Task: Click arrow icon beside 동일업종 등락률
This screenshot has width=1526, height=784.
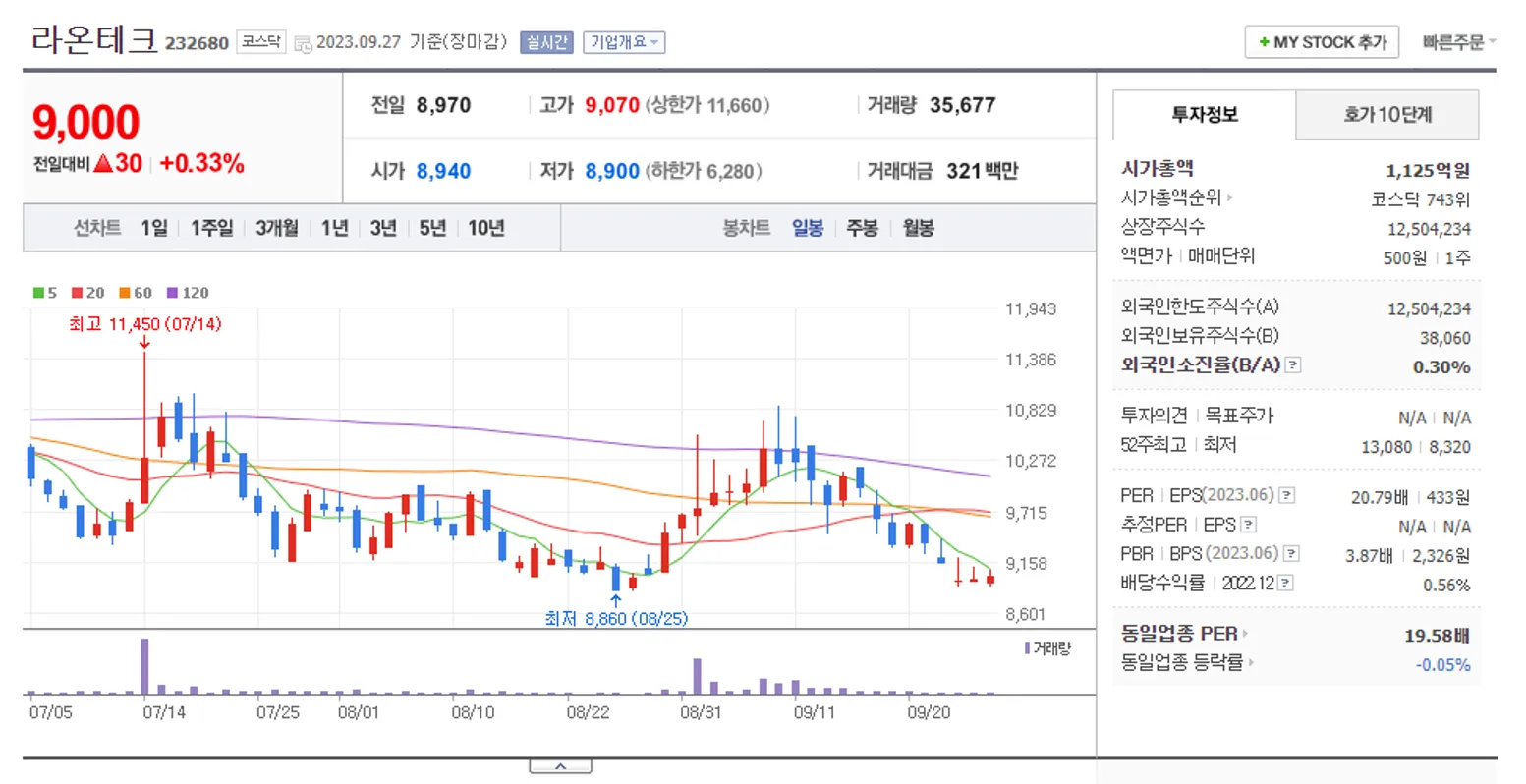Action: (x=1251, y=663)
